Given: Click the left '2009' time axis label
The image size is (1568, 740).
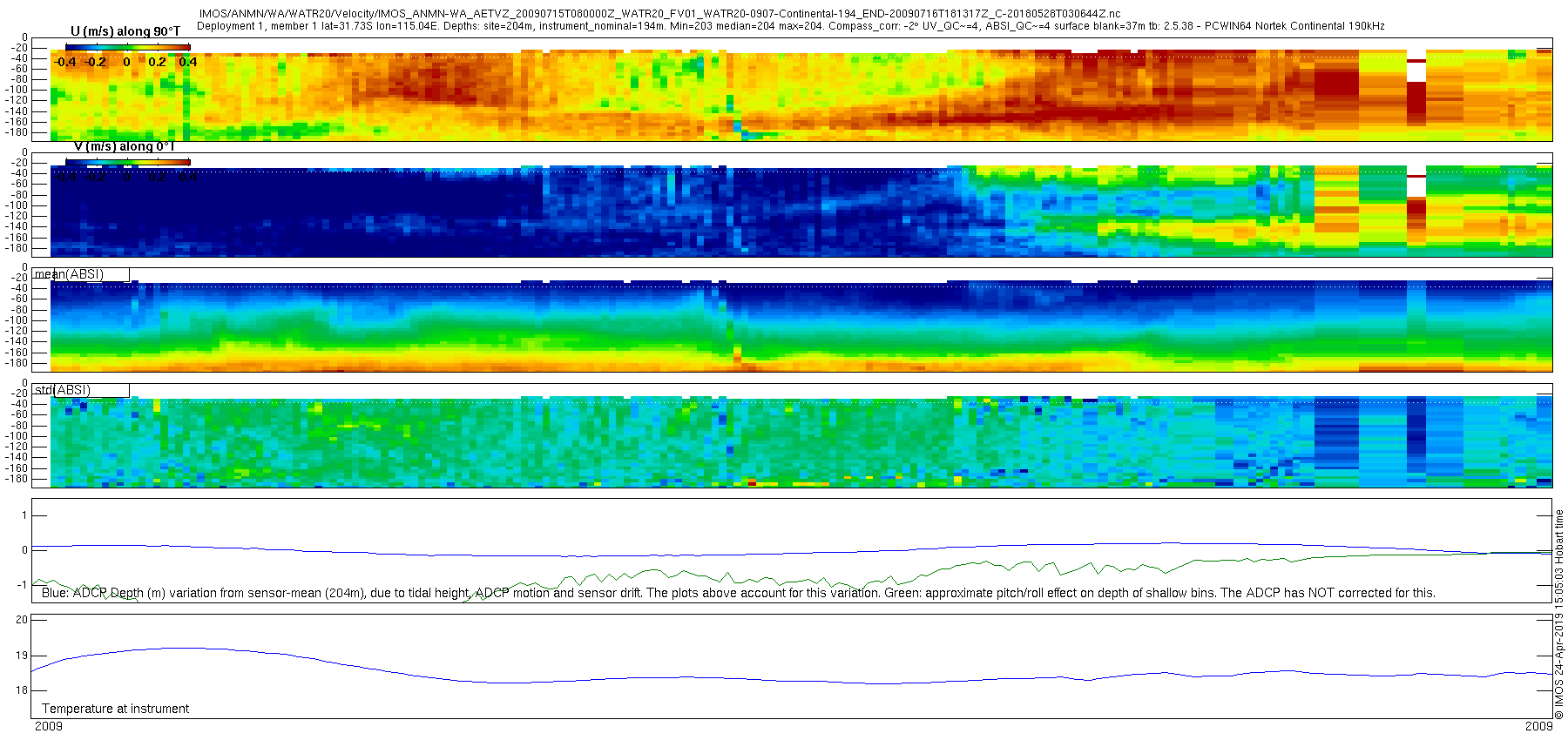Looking at the screenshot, I should (49, 726).
